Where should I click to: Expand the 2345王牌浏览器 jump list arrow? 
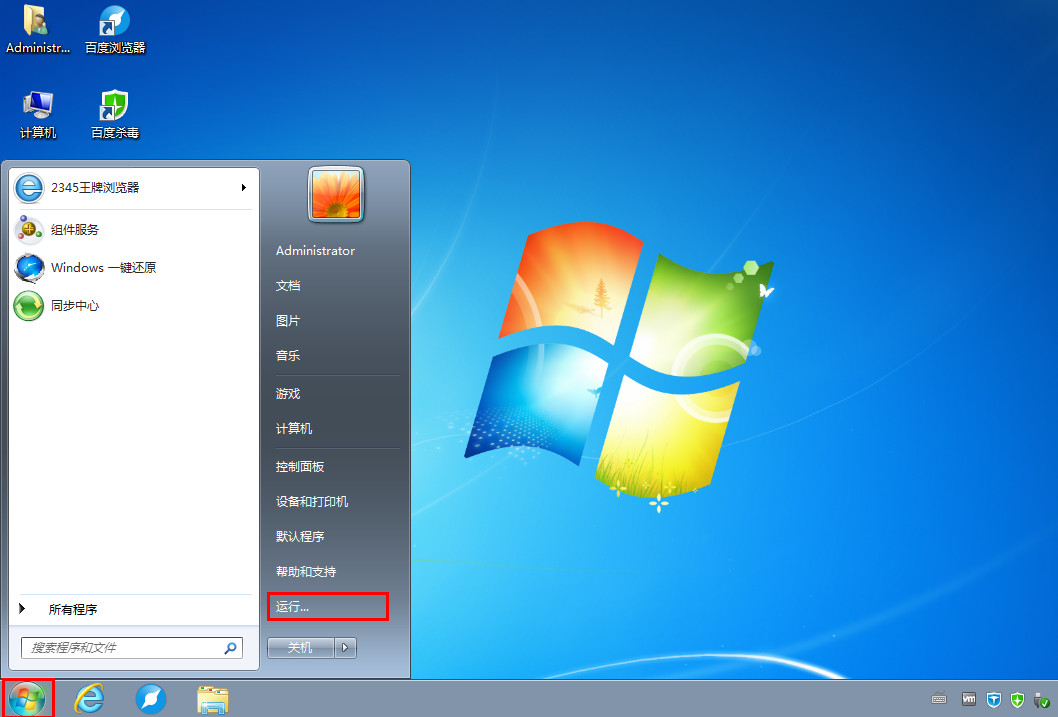click(x=243, y=187)
